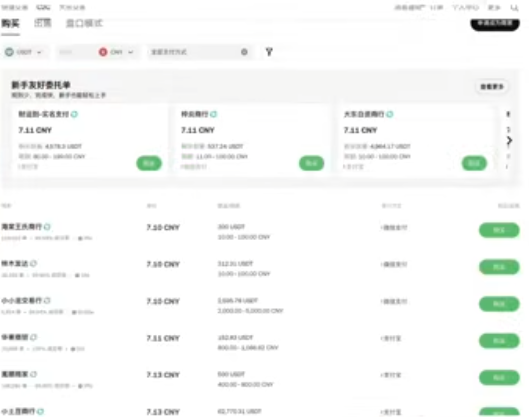The height and width of the screenshot is (417, 529).
Task: Click the green buy button on the 4,964.17 USDT card
Action: [474, 163]
